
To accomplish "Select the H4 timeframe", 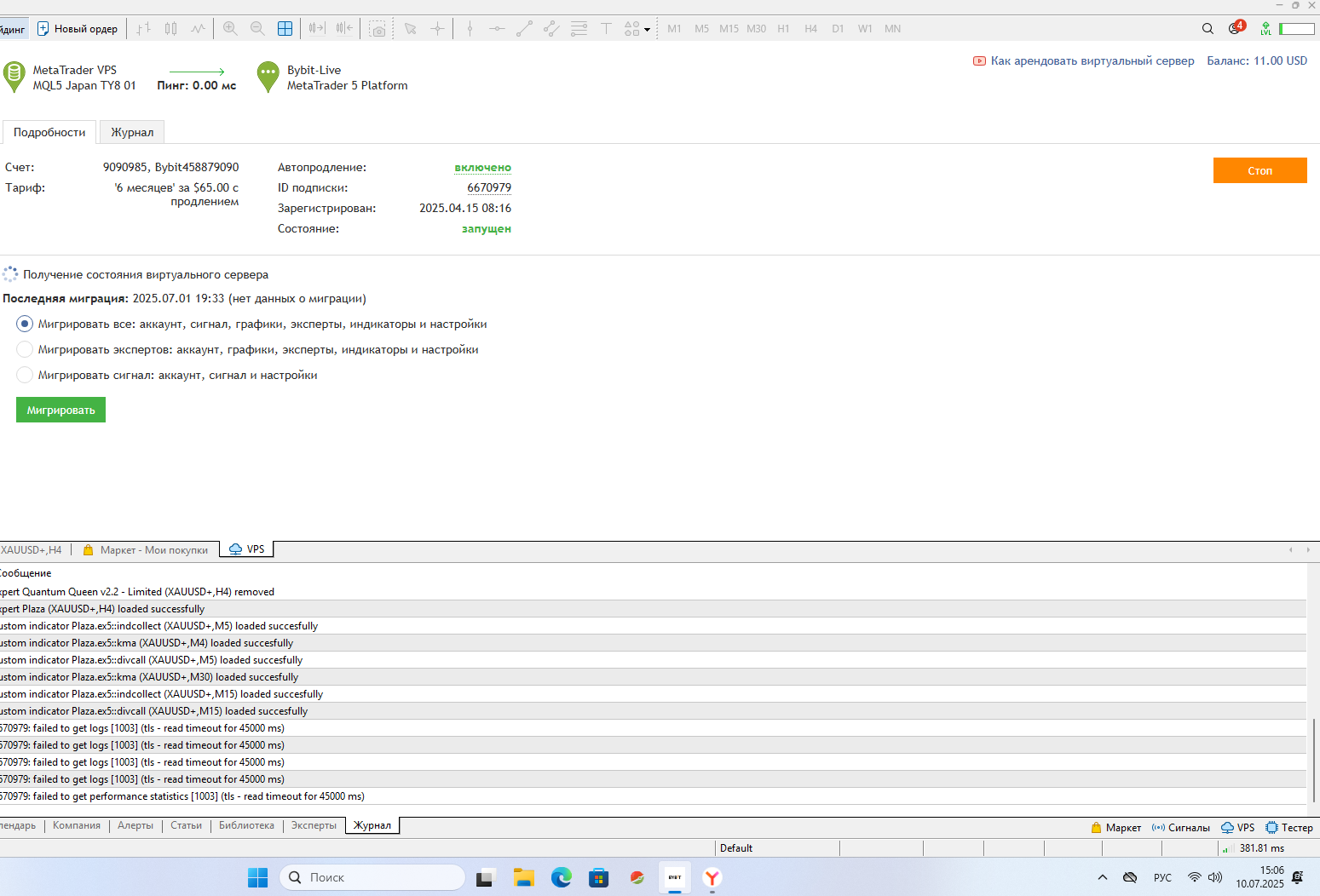I will click(x=810, y=29).
